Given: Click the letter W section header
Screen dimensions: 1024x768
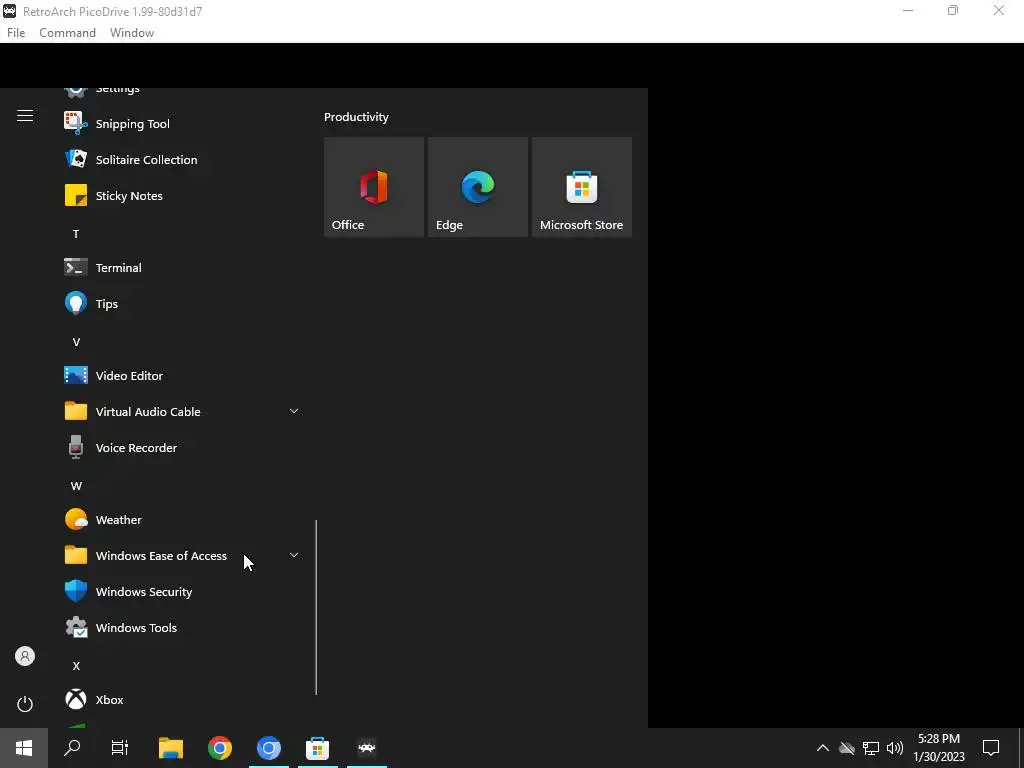Looking at the screenshot, I should pos(76,485).
